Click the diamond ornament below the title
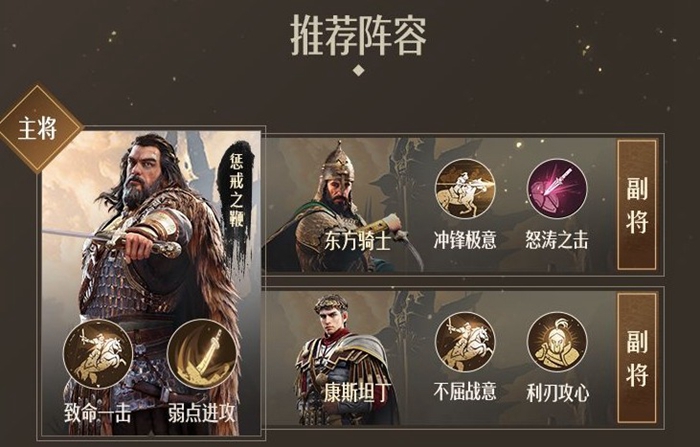This screenshot has height=447, width=700. pyautogui.click(x=358, y=70)
